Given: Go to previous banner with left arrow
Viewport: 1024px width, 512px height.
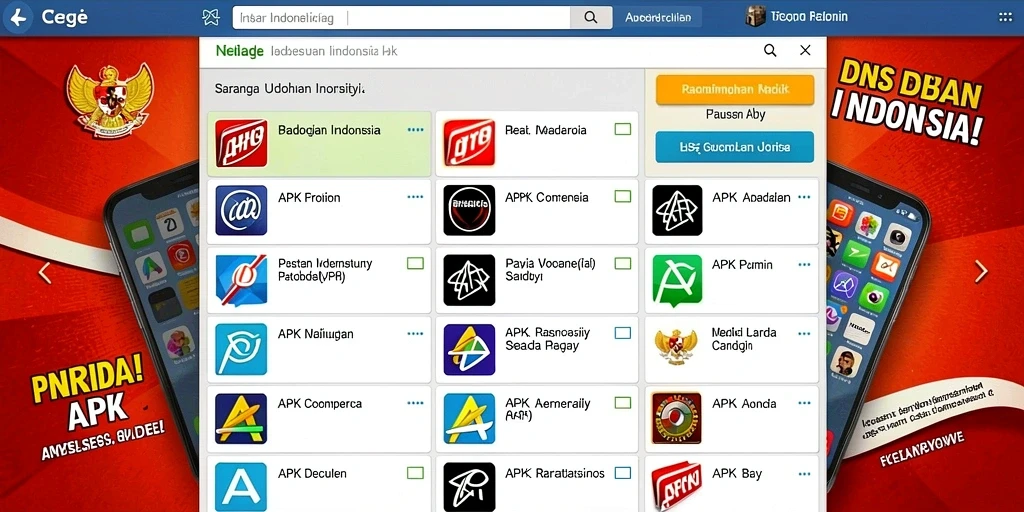Looking at the screenshot, I should pyautogui.click(x=44, y=272).
